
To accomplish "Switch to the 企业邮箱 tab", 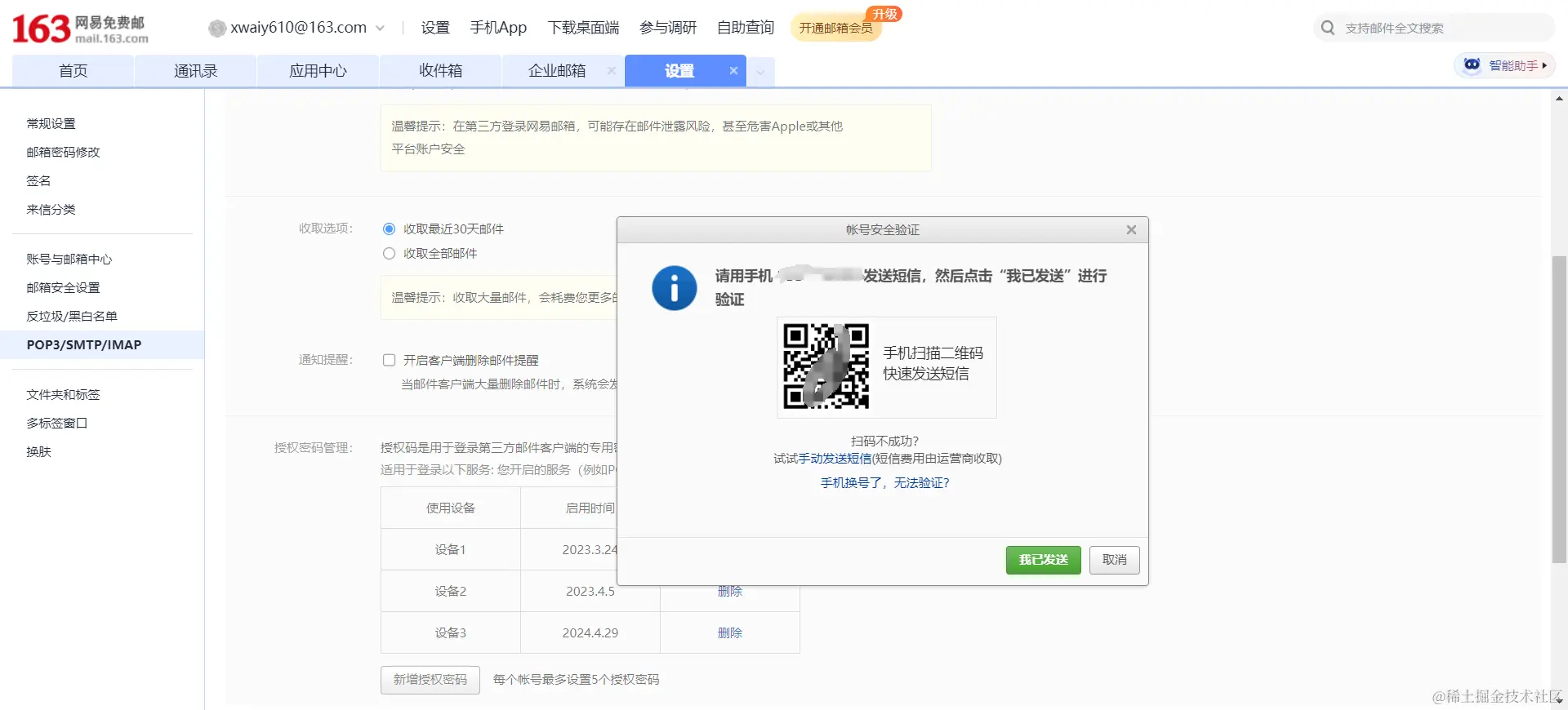I will pos(557,71).
